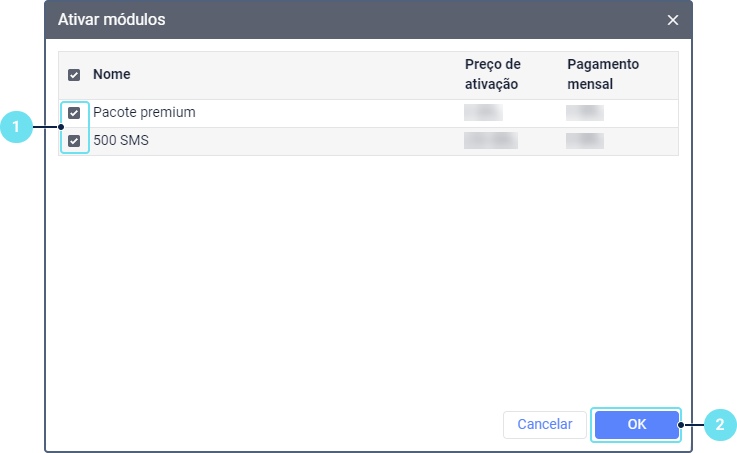737x453 pixels.
Task: Click the callout marker numbered 2
Action: (x=719, y=425)
